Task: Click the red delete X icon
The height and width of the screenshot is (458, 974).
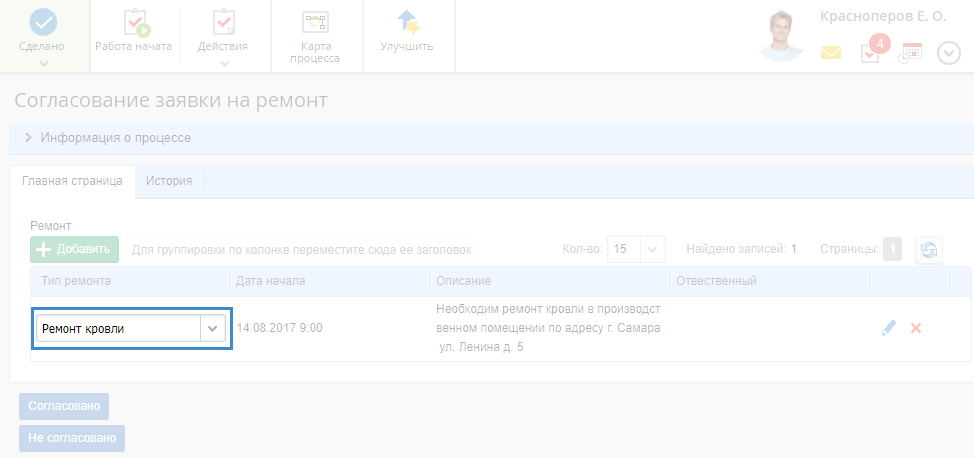Action: pos(916,328)
